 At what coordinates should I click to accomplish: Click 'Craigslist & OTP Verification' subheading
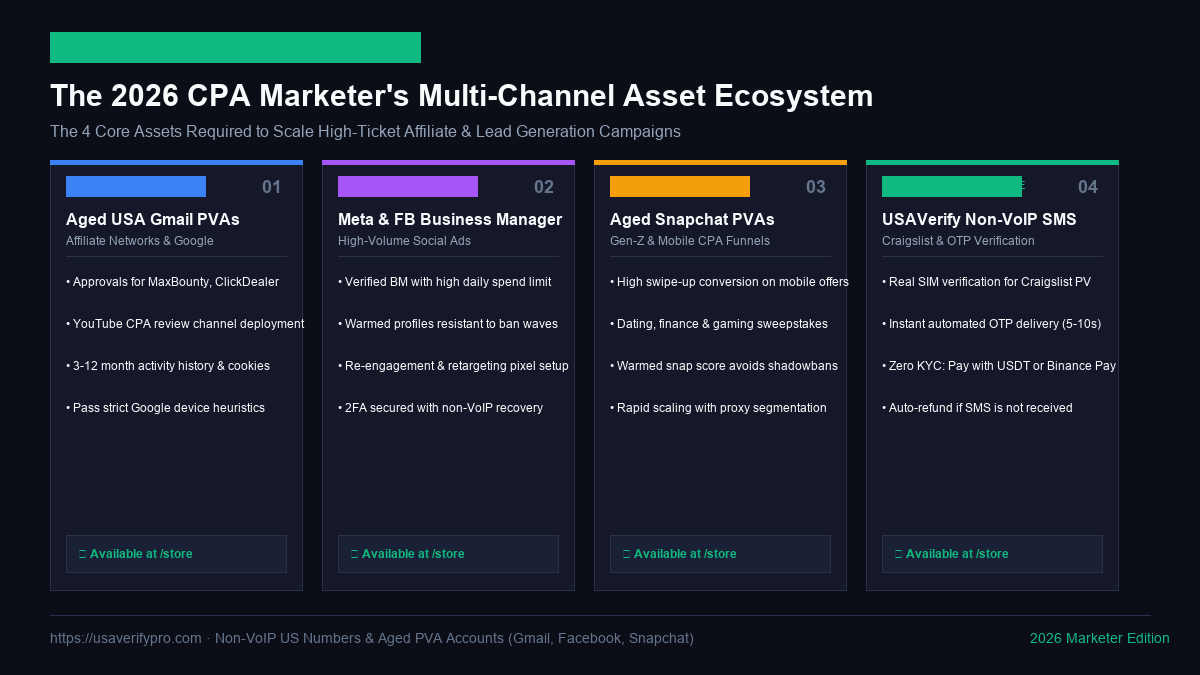(958, 241)
